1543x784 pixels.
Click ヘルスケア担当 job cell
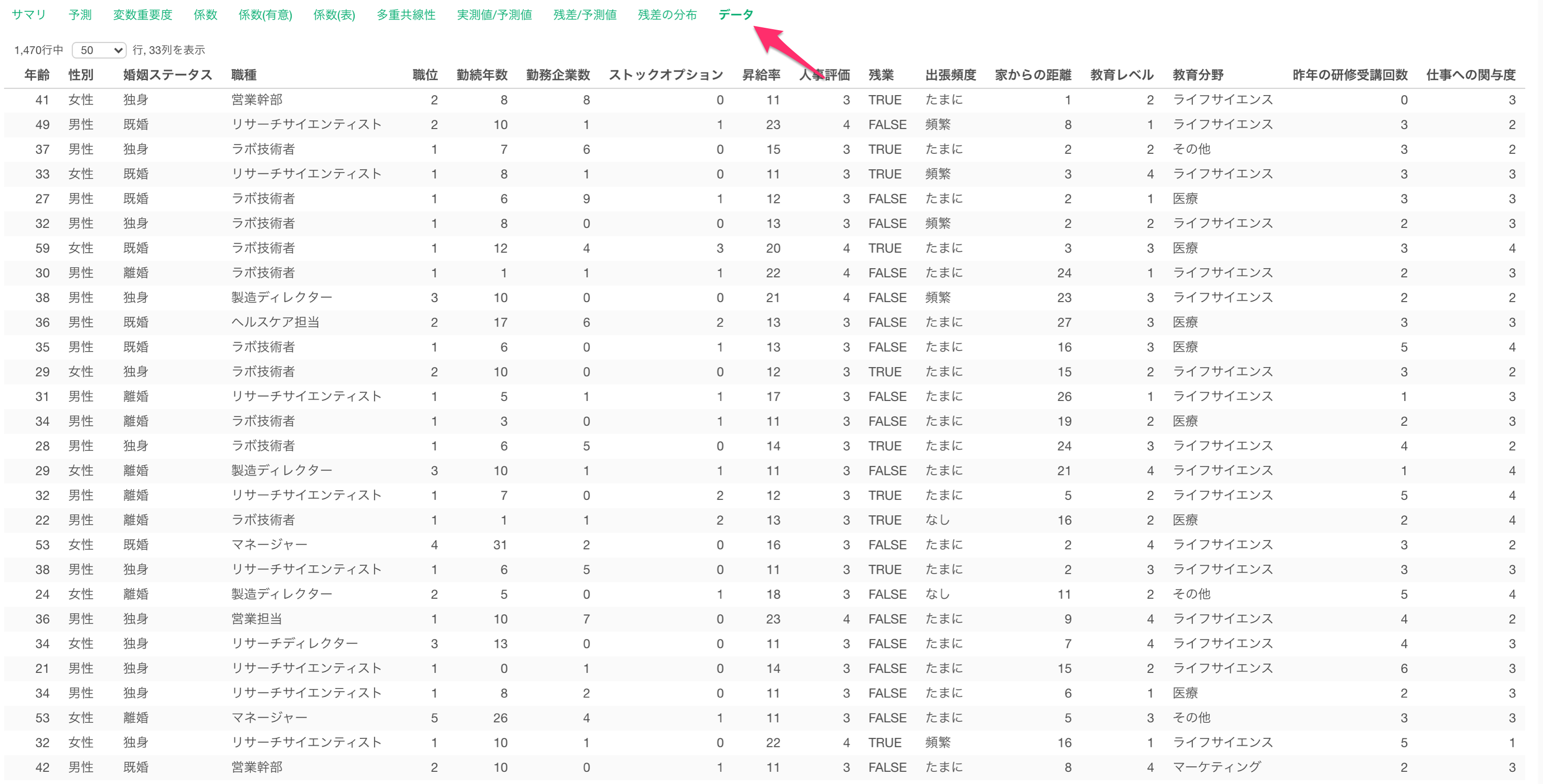(x=275, y=322)
